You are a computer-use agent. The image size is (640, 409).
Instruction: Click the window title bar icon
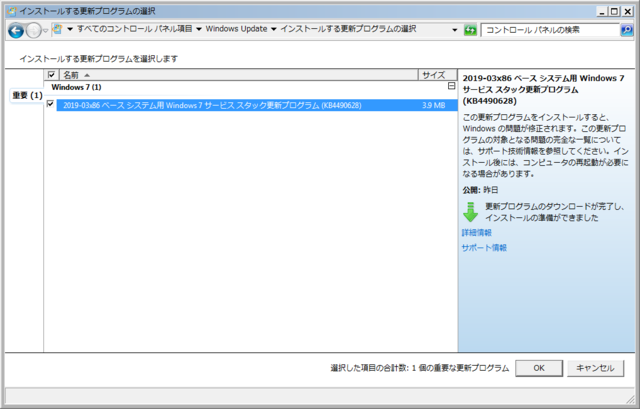point(12,11)
